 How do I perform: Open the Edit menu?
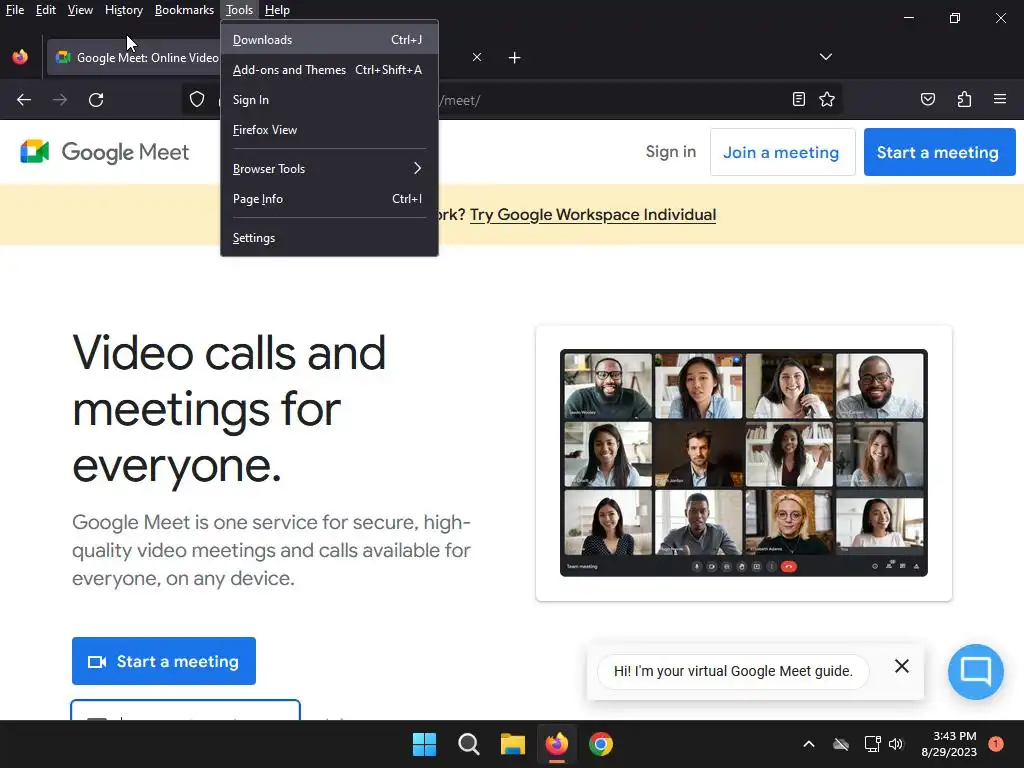46,10
